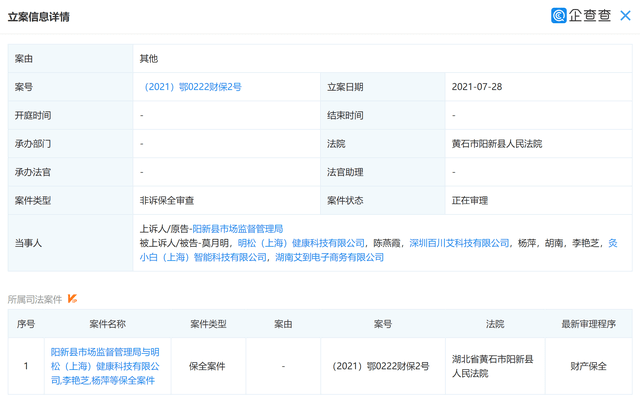640x417 pixels.
Task: Click the 湖北省黄石市阳新县人民法院 table cell
Action: coord(493,366)
